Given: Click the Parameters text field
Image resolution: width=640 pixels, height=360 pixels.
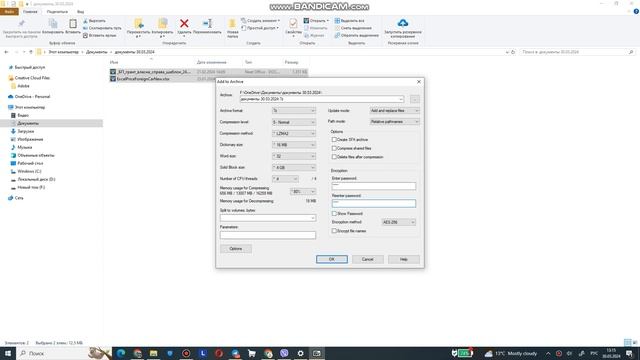Looking at the screenshot, I should 268,235.
